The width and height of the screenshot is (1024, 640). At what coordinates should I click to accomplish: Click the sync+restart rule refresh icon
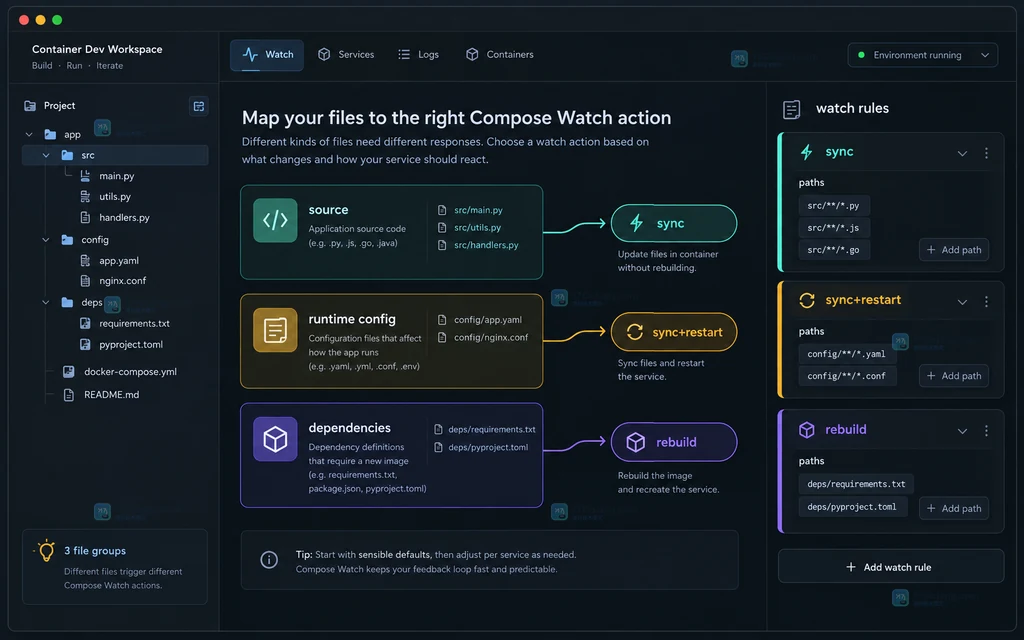[x=807, y=300]
